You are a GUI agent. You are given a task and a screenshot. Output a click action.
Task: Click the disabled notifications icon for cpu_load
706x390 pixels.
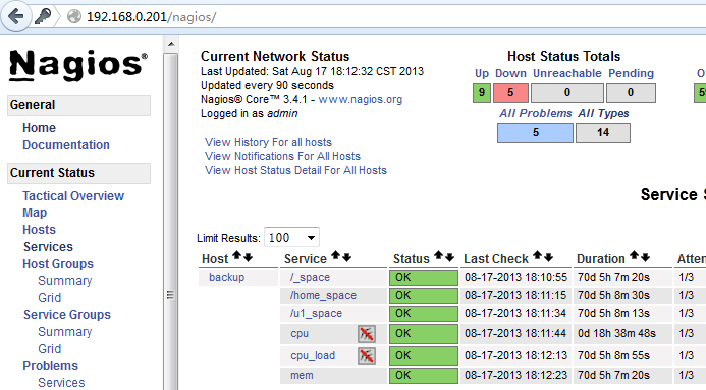pos(367,356)
